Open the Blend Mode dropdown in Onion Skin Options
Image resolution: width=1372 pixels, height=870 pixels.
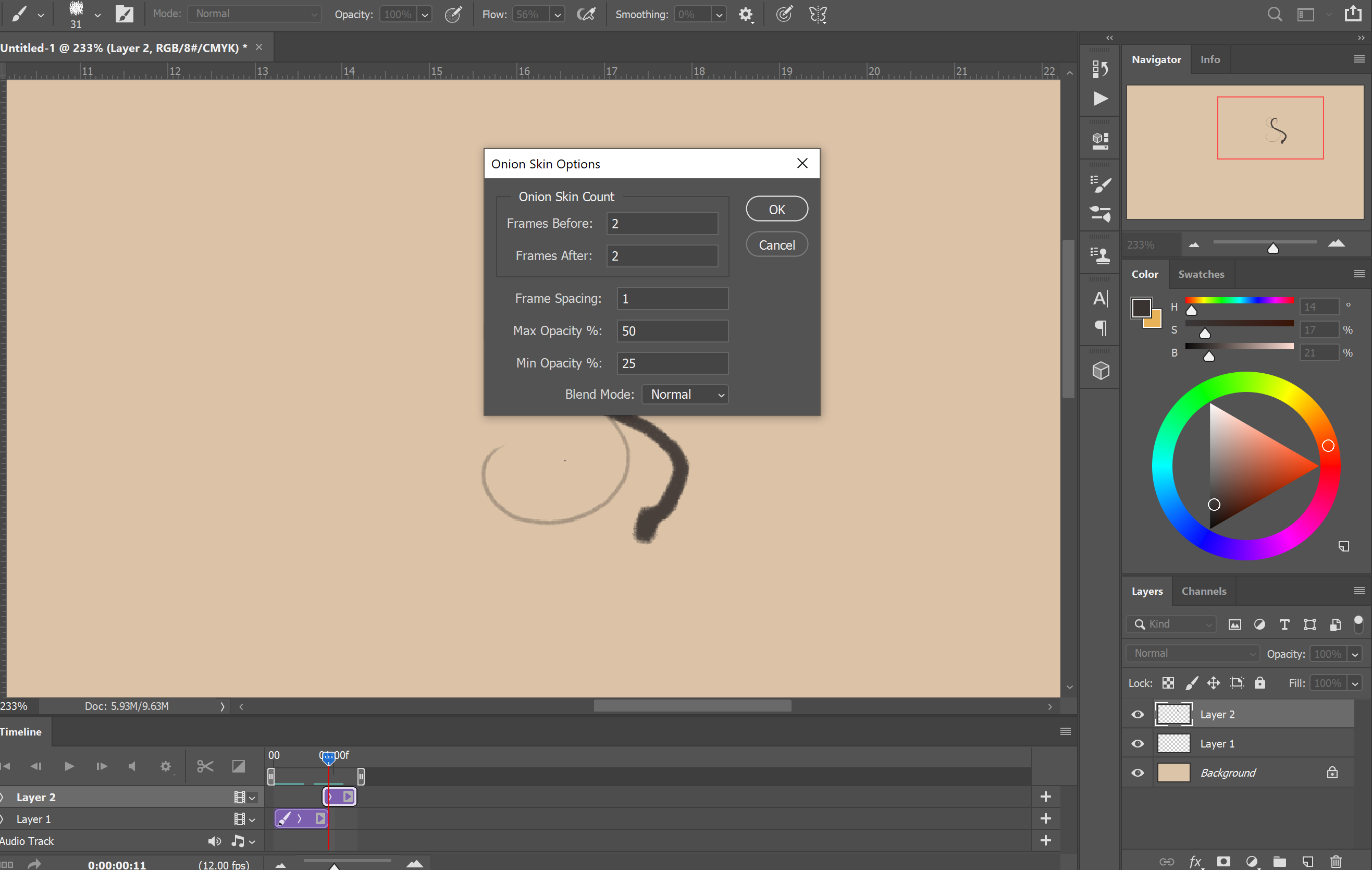click(684, 394)
